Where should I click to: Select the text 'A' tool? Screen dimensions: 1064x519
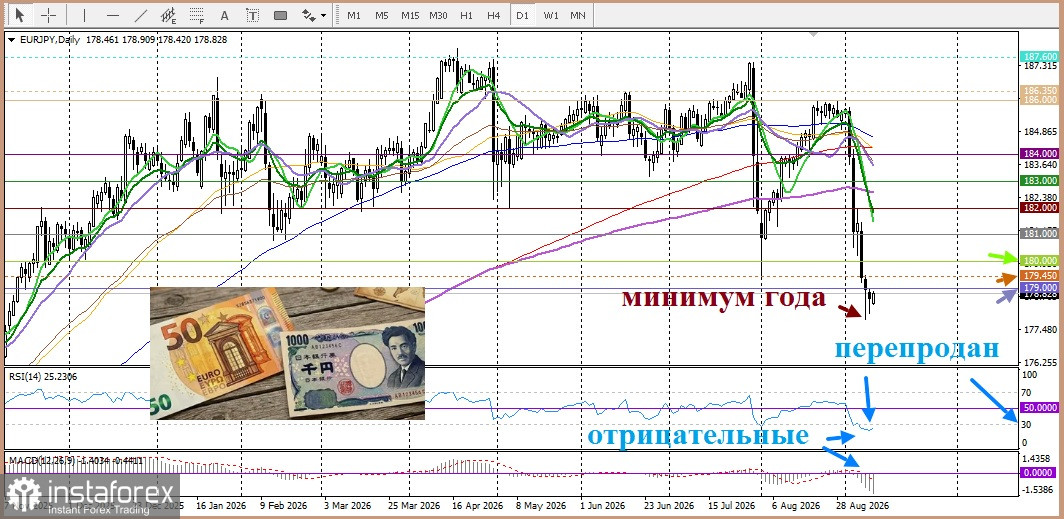coord(225,14)
